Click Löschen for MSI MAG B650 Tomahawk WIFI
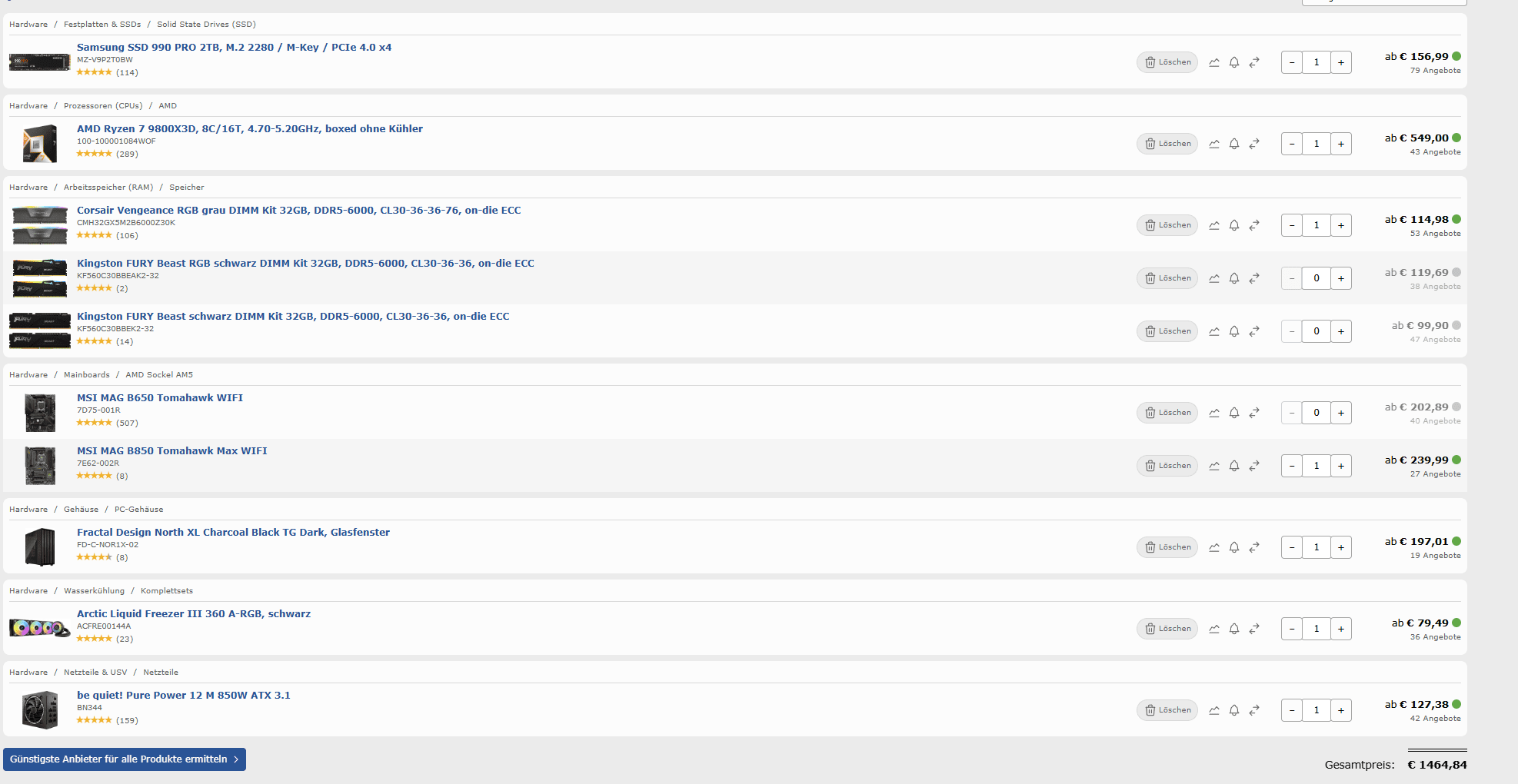1518x784 pixels. [1167, 413]
